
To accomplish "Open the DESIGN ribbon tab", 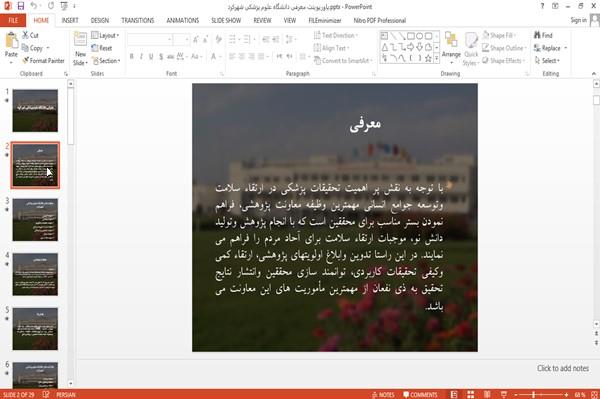I will click(x=99, y=20).
